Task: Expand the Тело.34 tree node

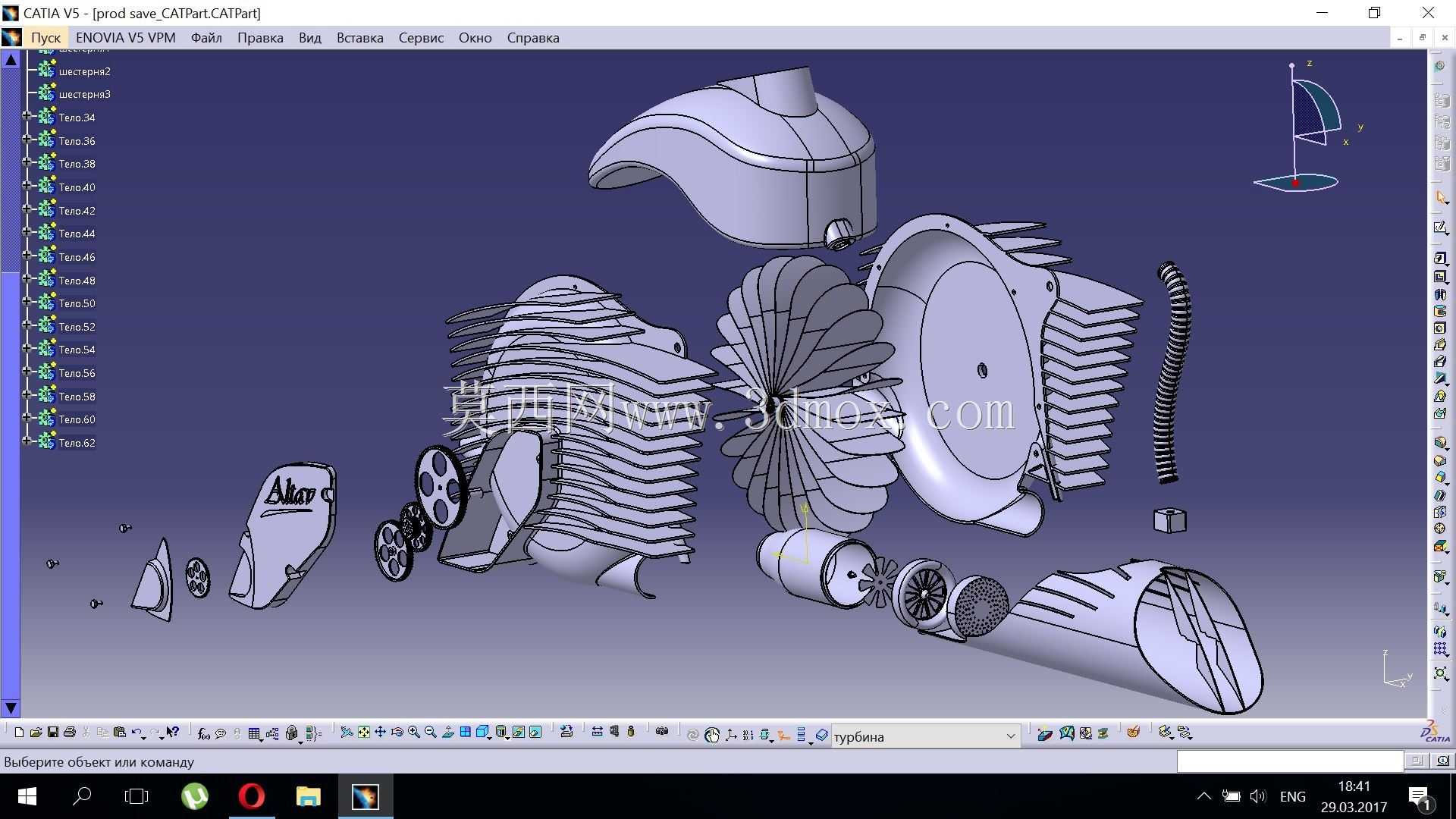Action: 27,117
